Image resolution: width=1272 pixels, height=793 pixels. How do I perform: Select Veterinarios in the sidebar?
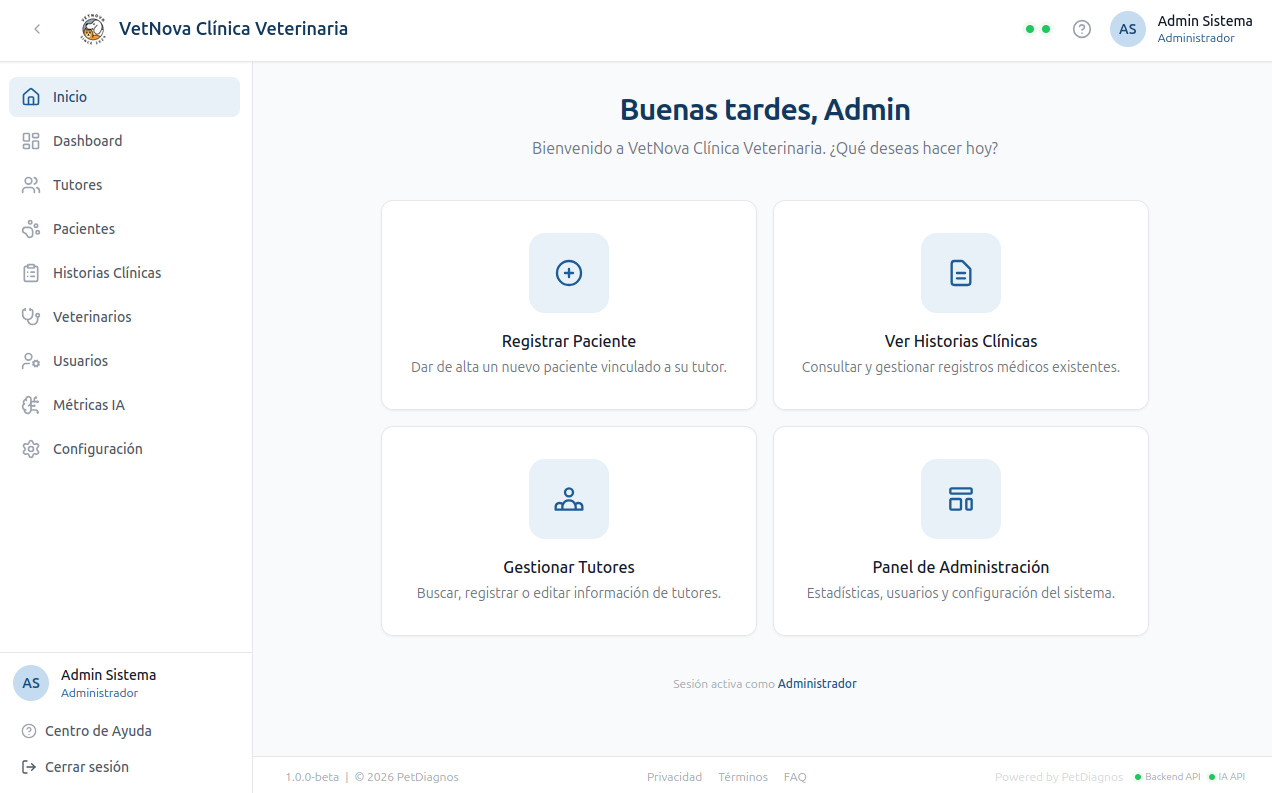point(124,317)
